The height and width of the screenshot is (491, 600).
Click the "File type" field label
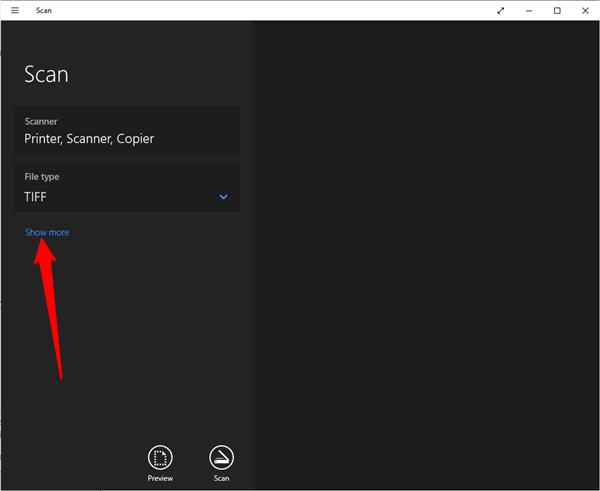coord(42,177)
